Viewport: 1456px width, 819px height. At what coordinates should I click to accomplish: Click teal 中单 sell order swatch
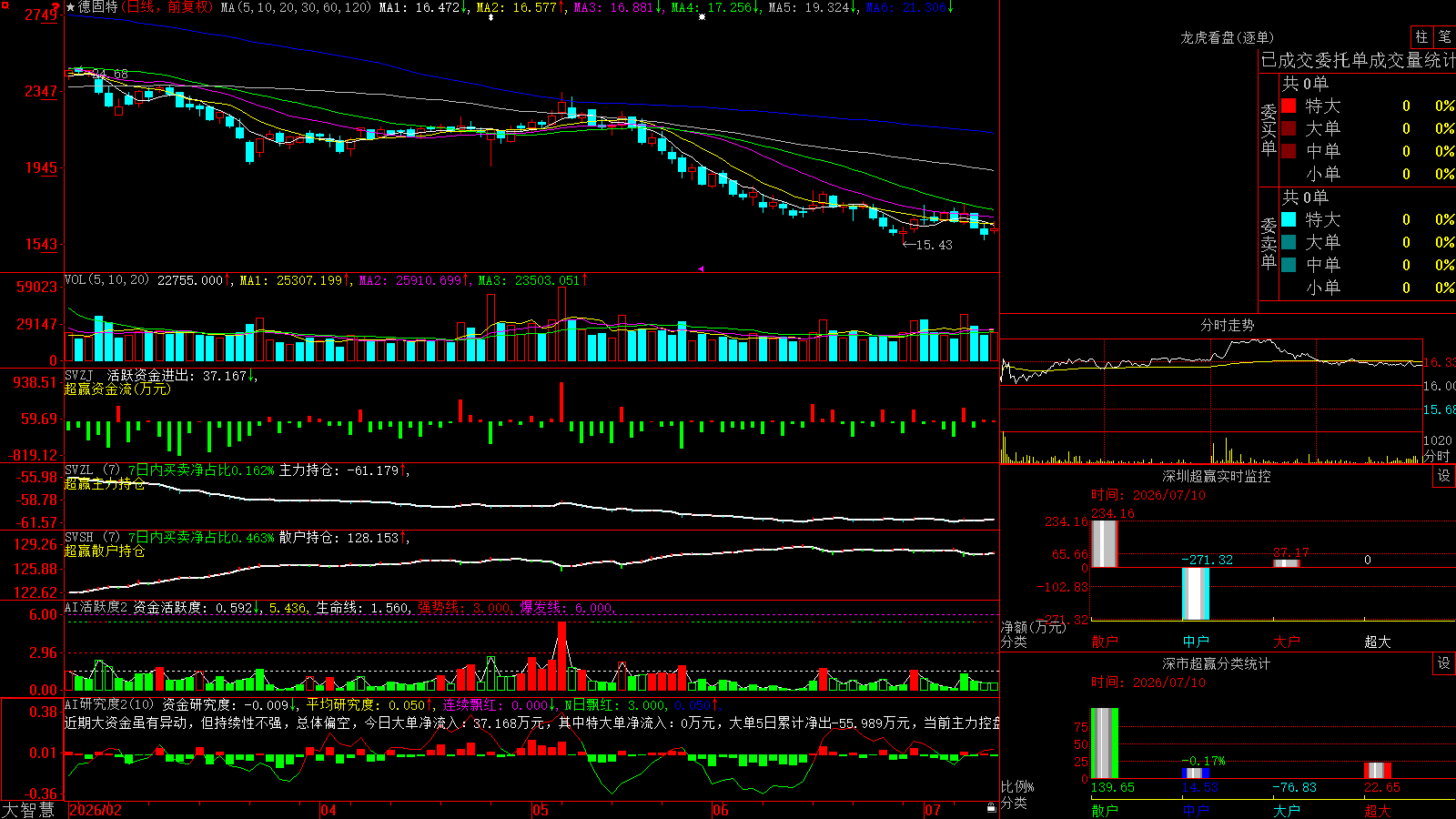click(1289, 265)
